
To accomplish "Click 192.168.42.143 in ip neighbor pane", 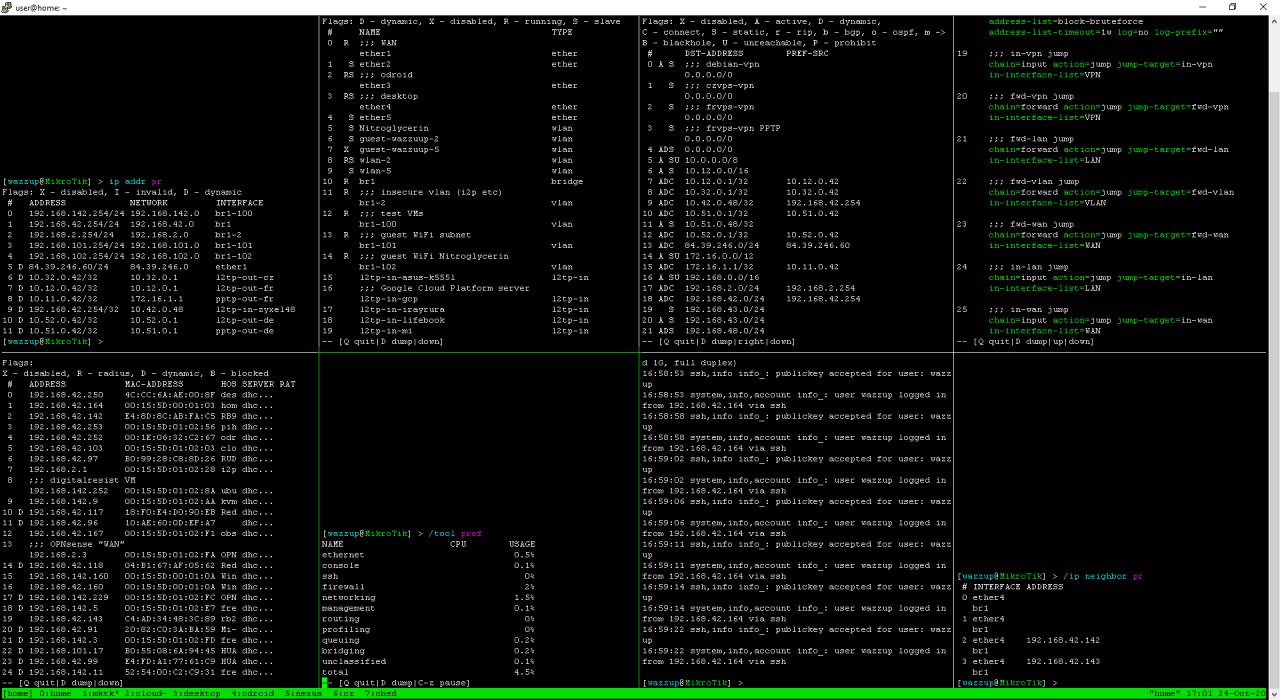I will point(1063,661).
